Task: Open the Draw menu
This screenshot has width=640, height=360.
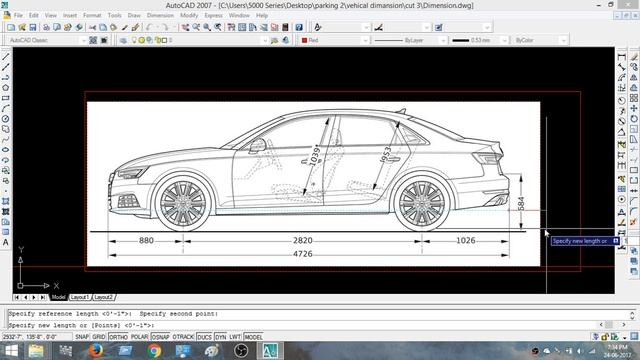Action: 134,16
